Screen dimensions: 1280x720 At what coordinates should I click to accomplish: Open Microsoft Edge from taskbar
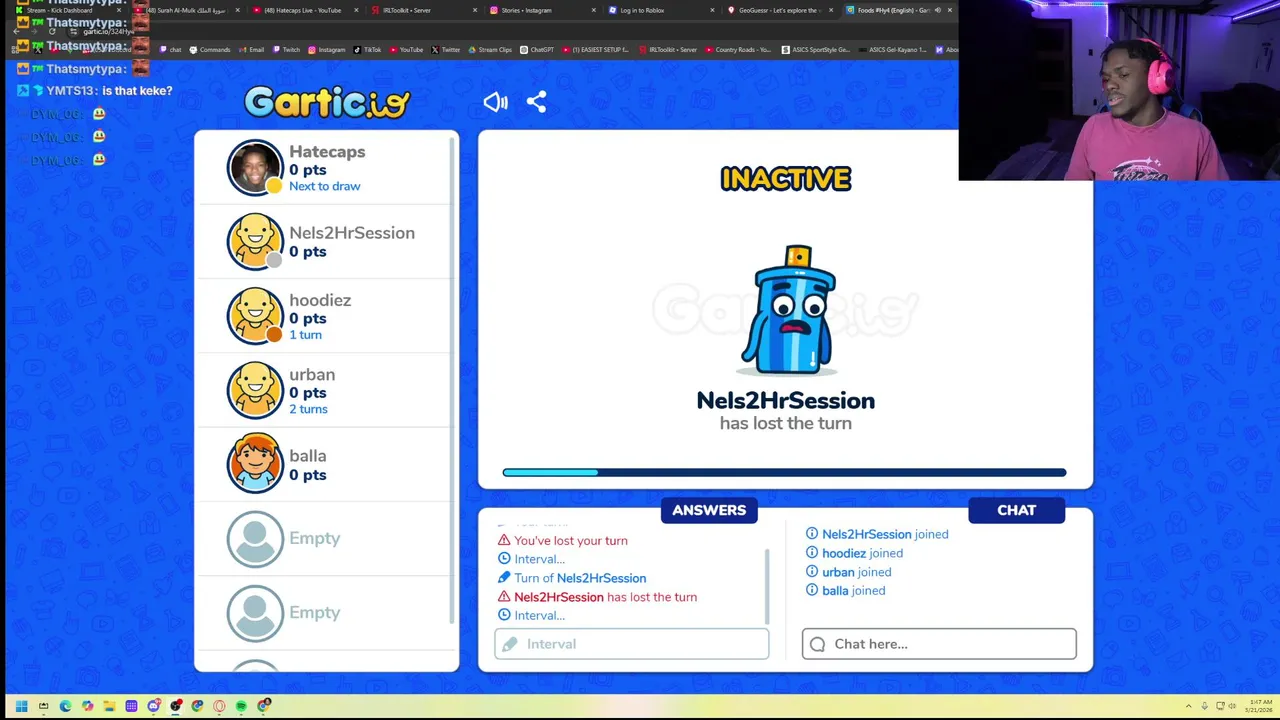65,706
